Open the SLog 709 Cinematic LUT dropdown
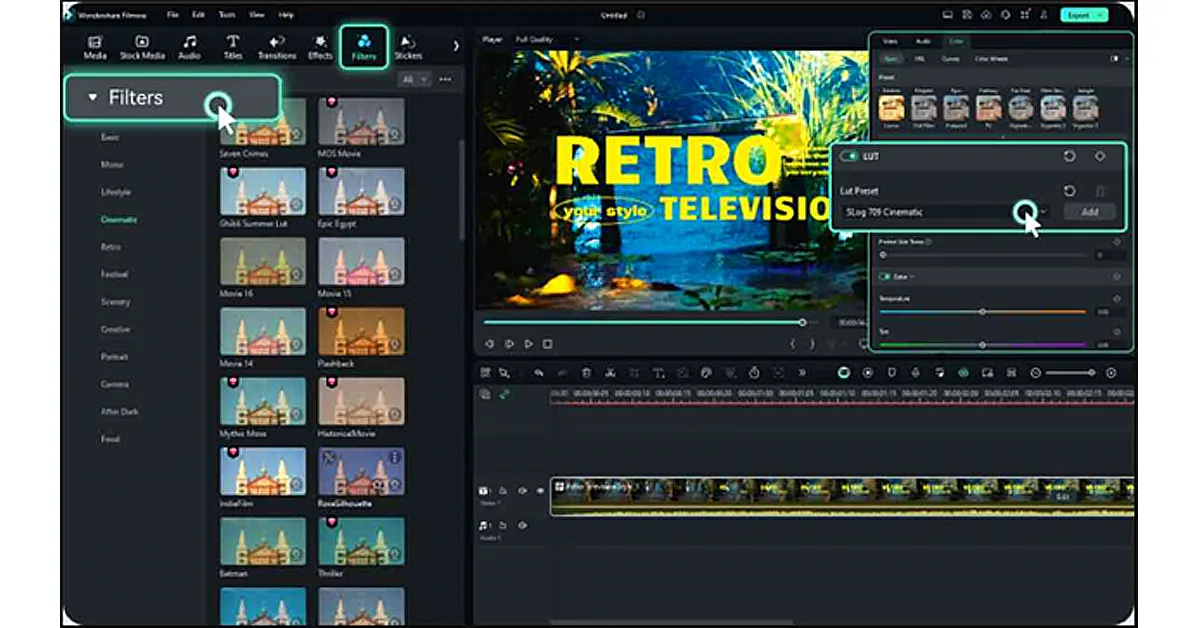 pyautogui.click(x=946, y=212)
